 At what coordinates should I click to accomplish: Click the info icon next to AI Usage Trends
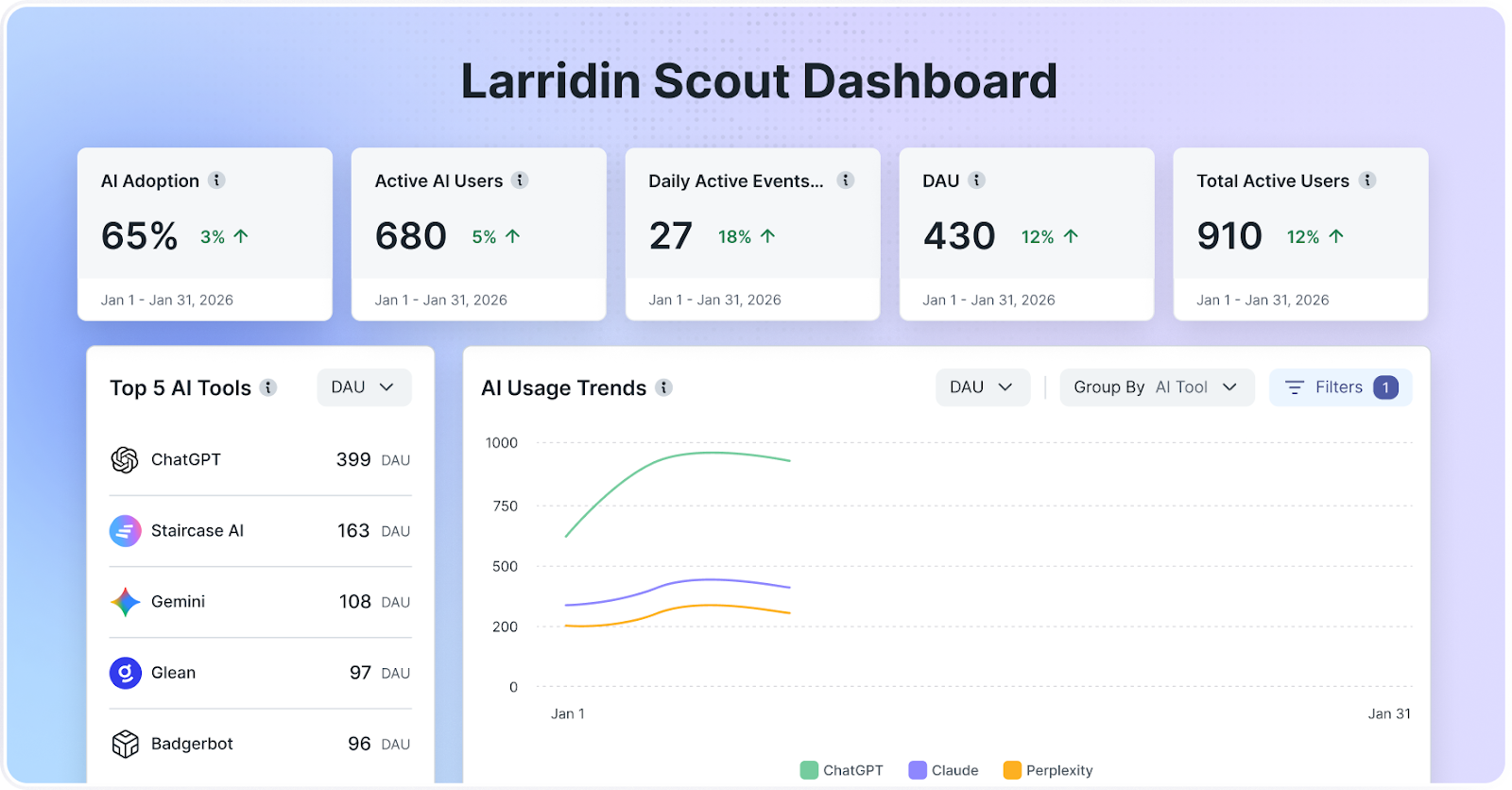(x=664, y=387)
